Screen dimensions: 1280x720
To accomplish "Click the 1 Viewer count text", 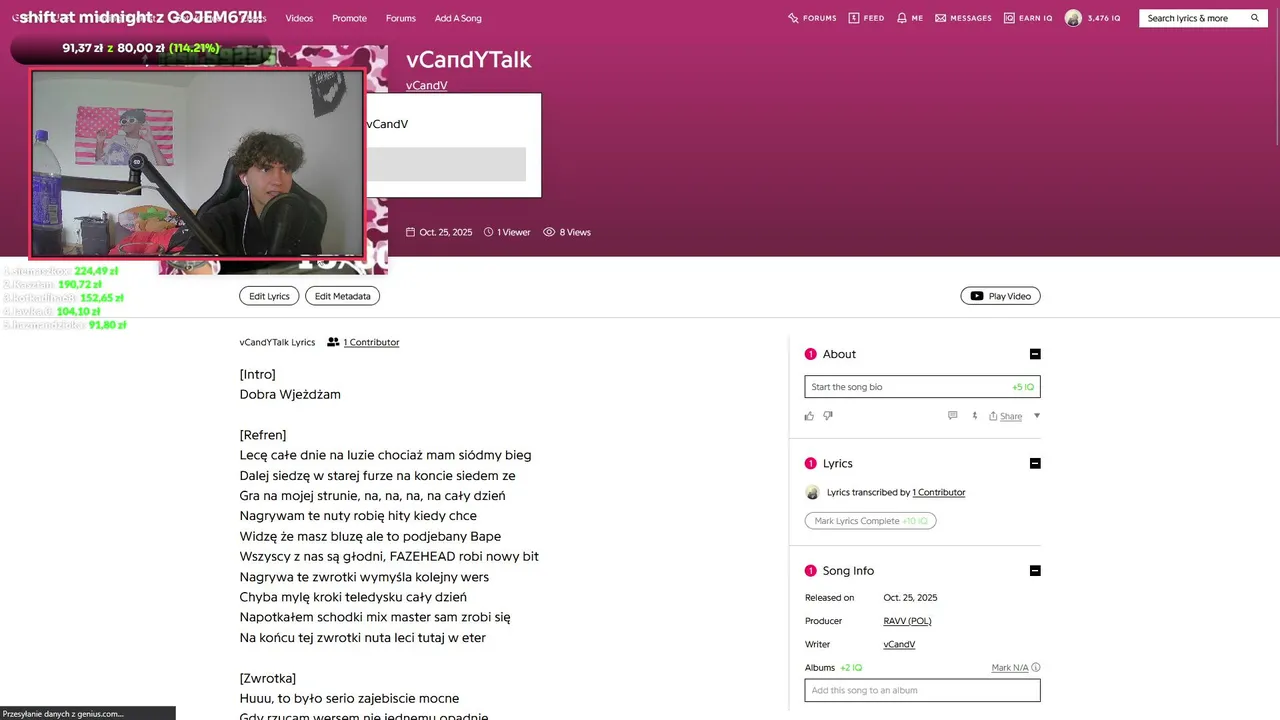I will point(514,232).
